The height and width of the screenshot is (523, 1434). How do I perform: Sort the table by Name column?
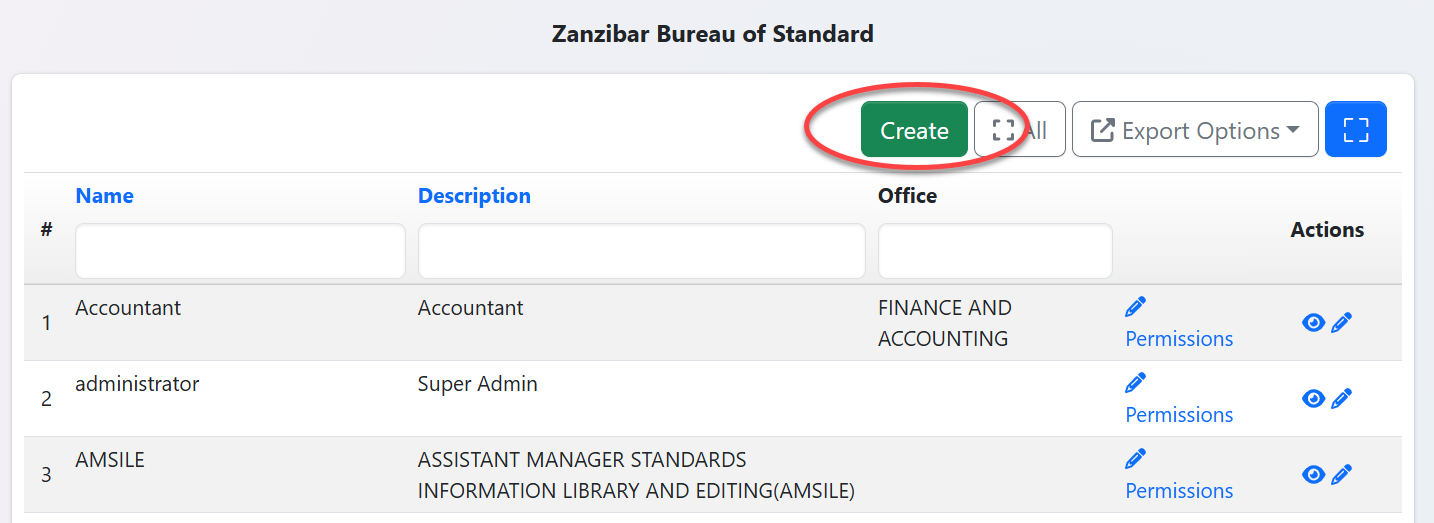[104, 196]
